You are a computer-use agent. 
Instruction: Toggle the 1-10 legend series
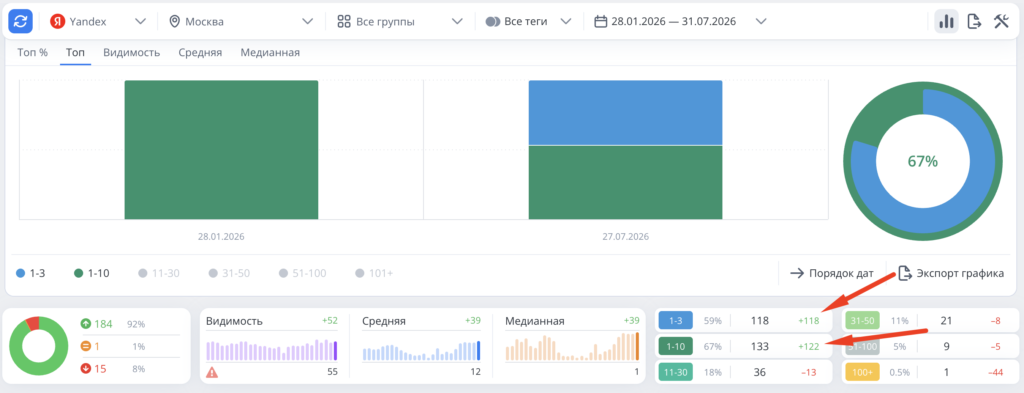tap(91, 274)
